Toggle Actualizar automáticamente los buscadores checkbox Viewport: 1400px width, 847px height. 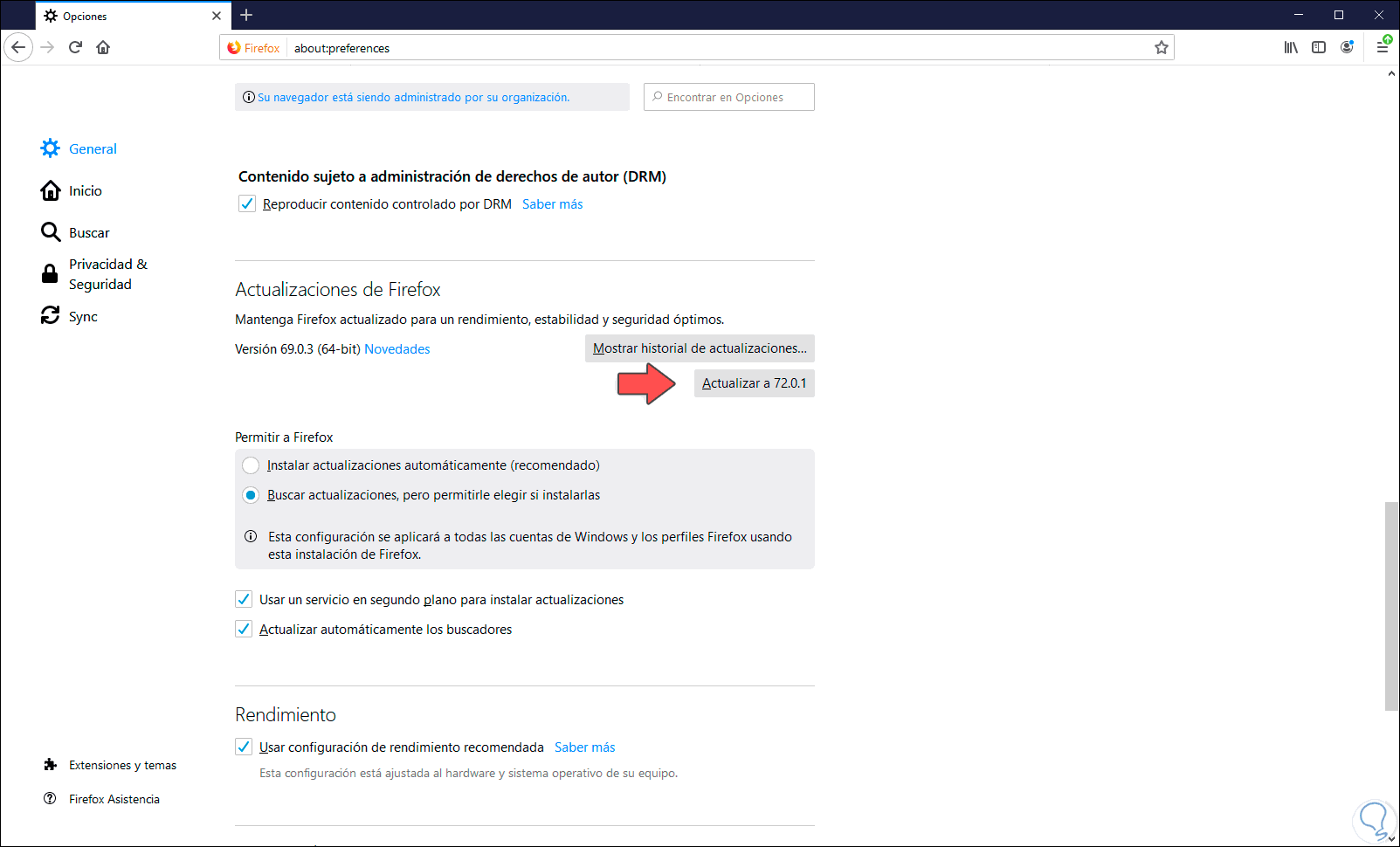click(244, 630)
